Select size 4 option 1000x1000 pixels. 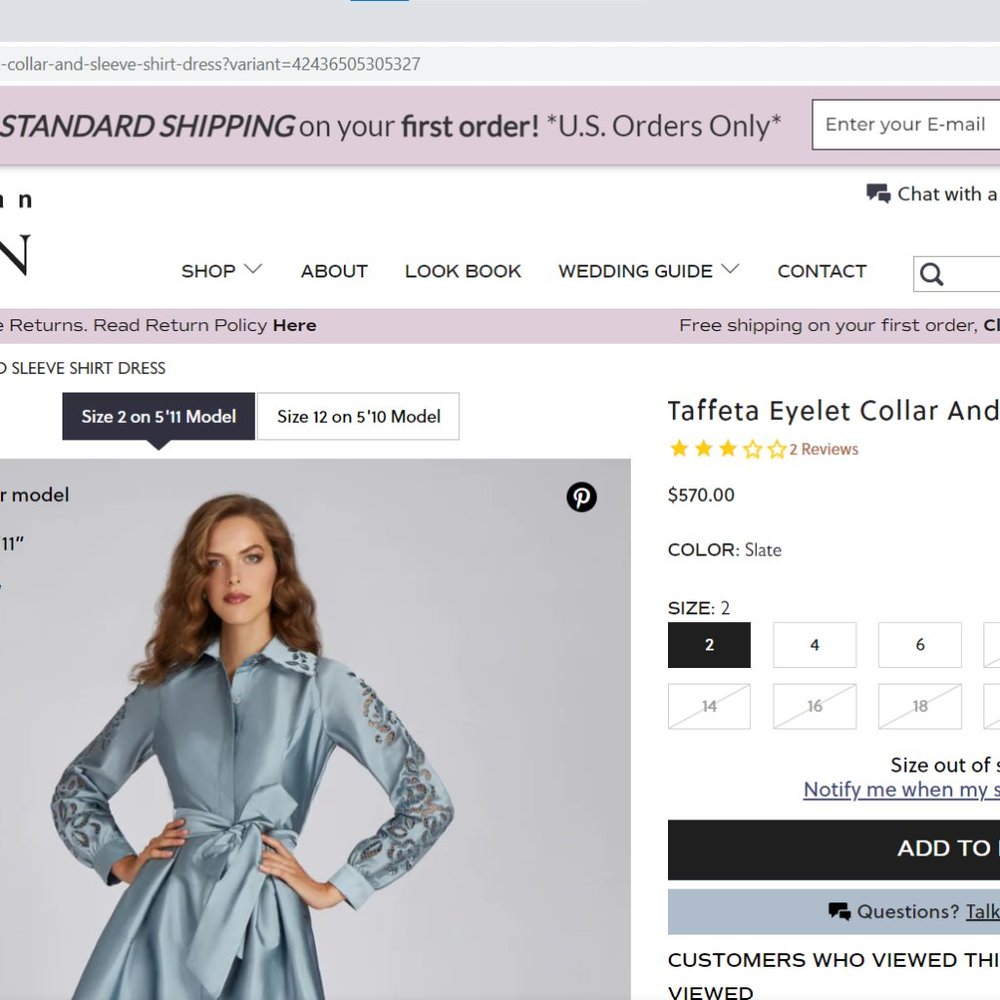click(814, 645)
